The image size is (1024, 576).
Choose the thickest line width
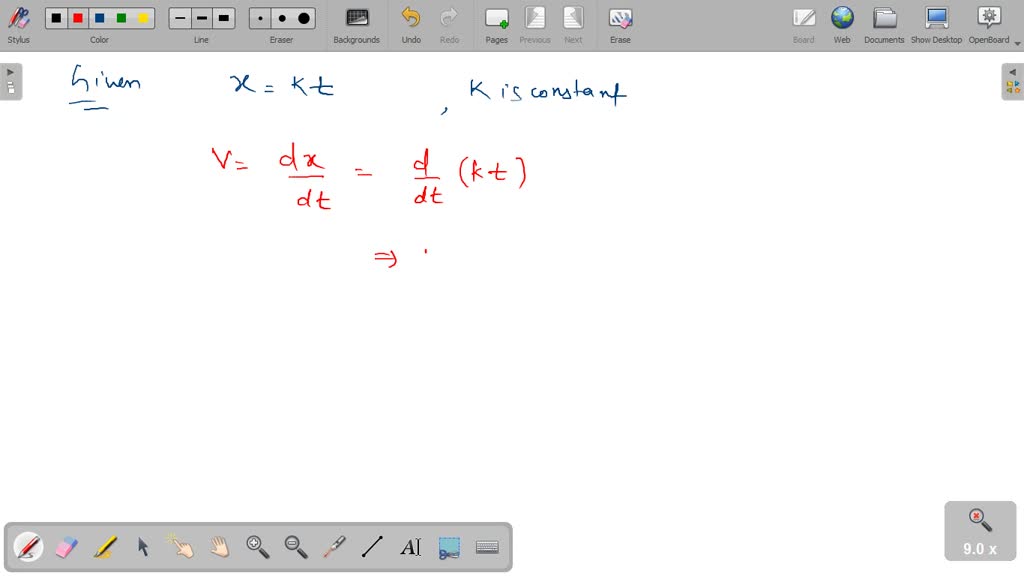tap(223, 17)
